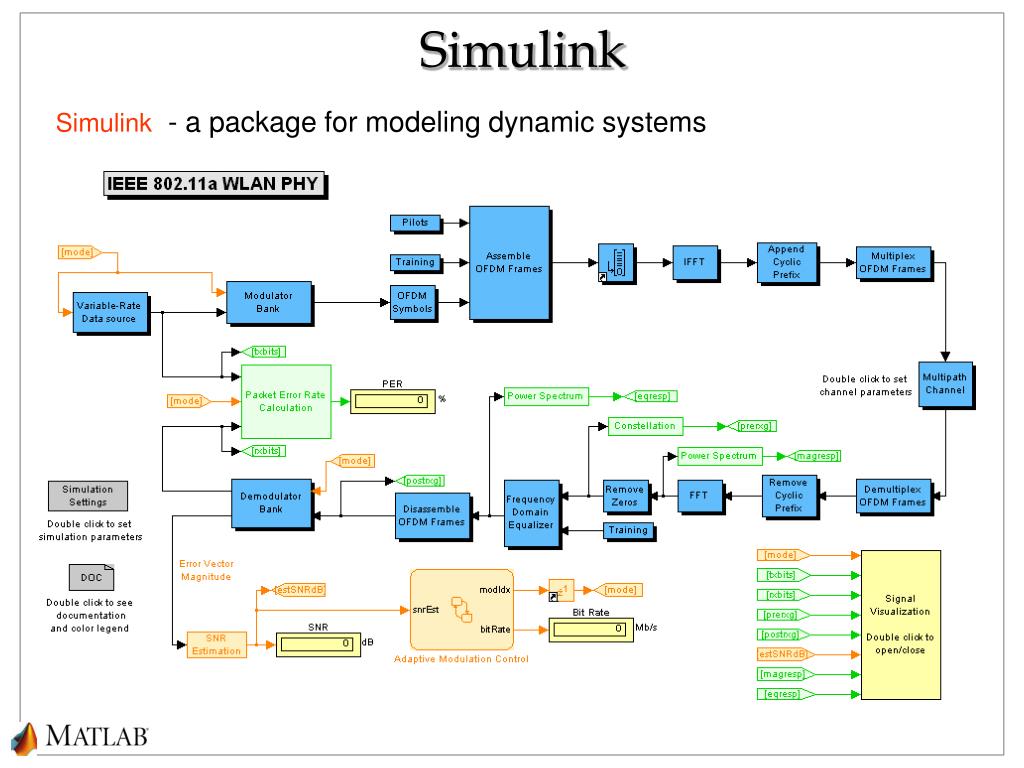
Task: Click [txbits] tag above Packet Error Rate block
Action: 264,352
